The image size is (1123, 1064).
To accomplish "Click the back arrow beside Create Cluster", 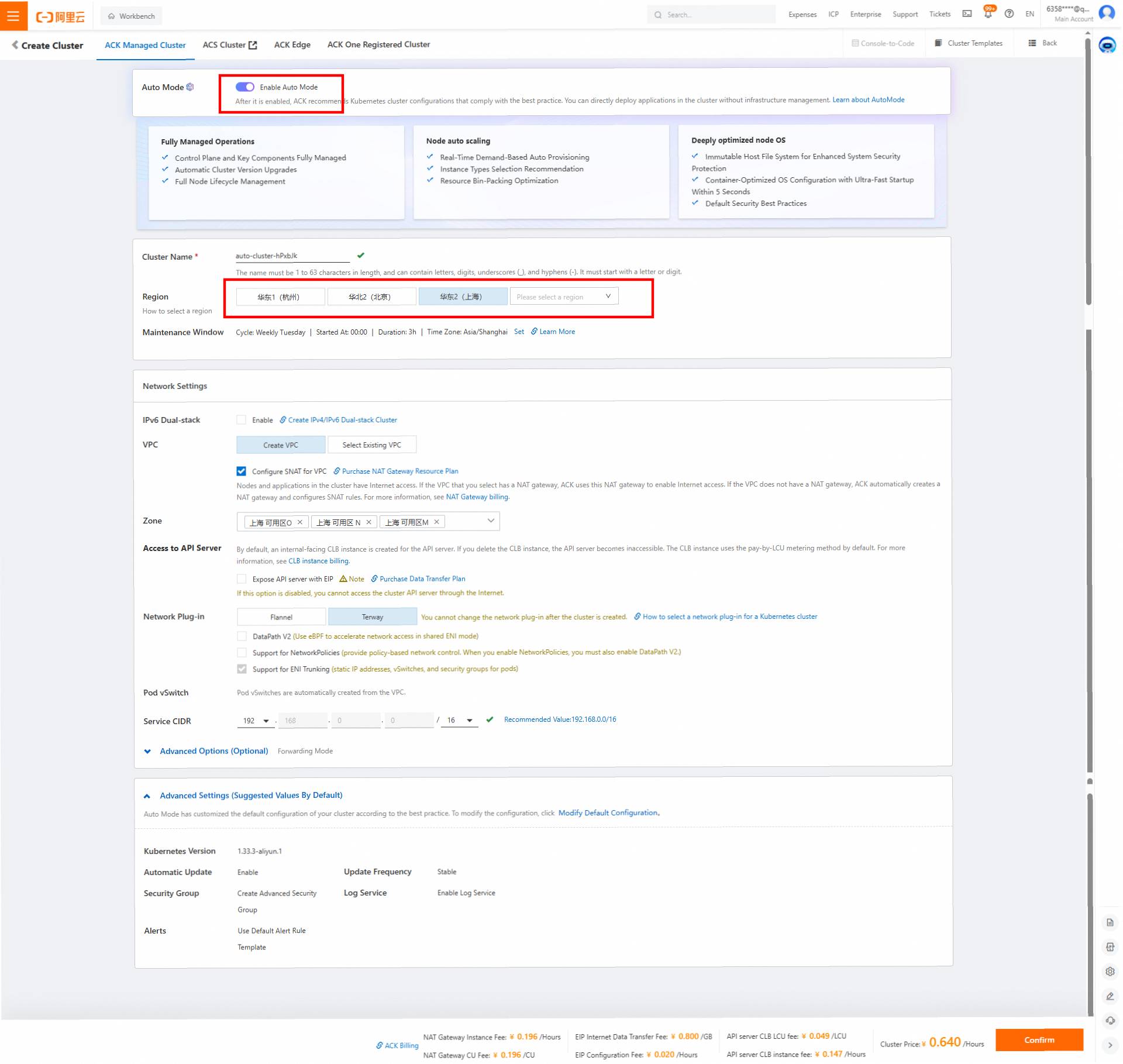I will pyautogui.click(x=15, y=45).
